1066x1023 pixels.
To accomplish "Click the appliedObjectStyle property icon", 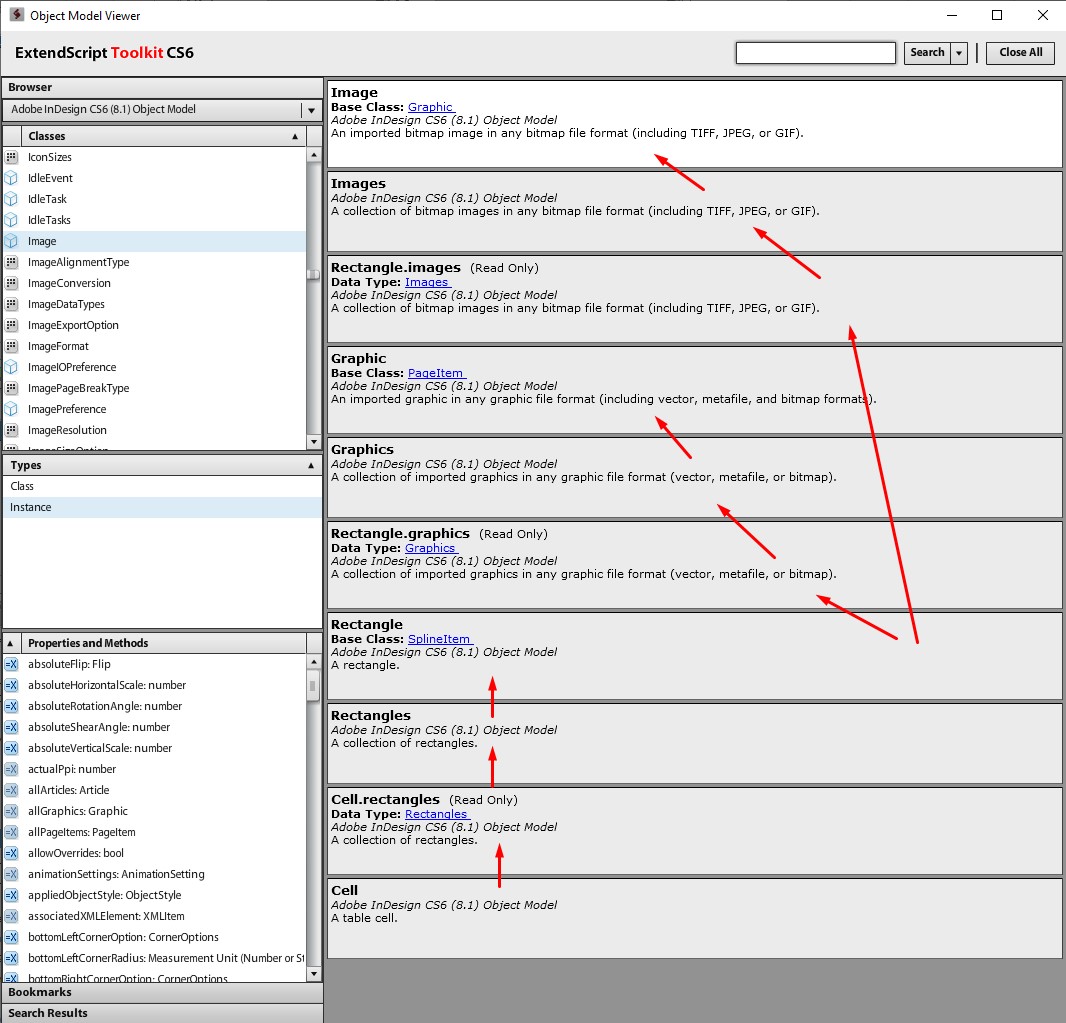I will (11, 896).
